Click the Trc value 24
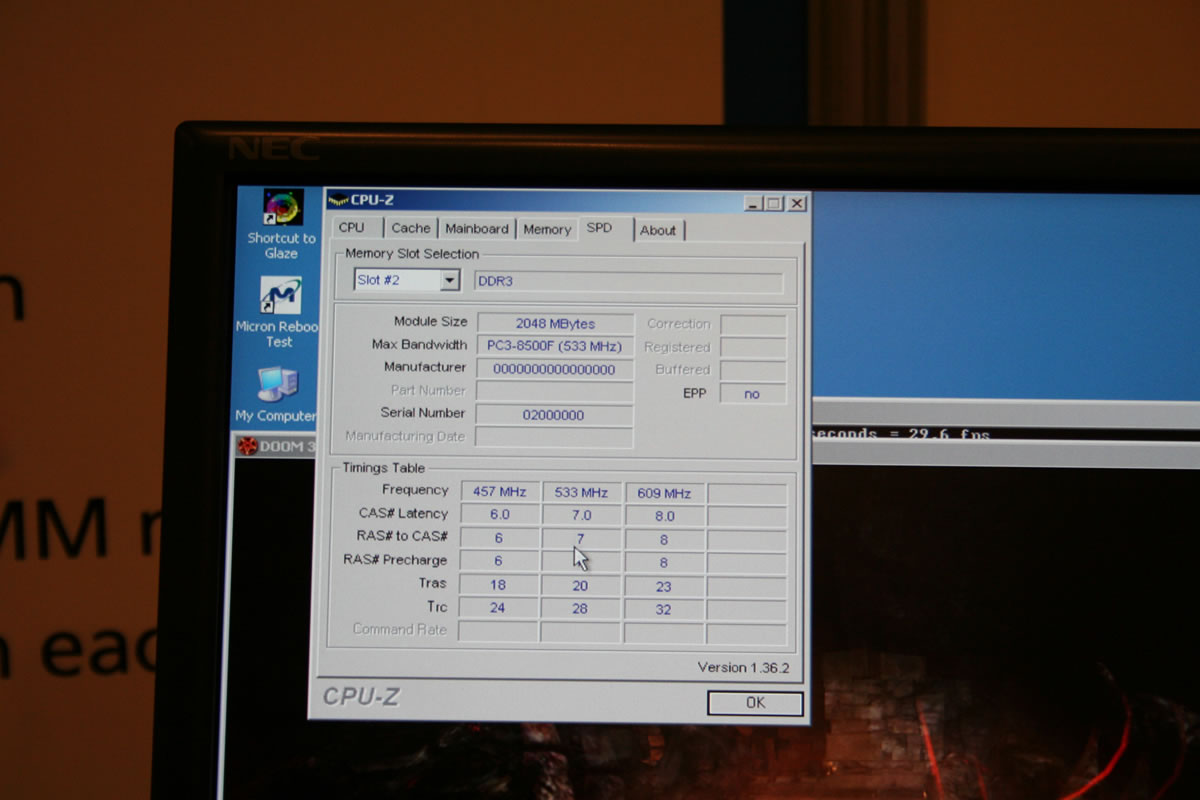The width and height of the screenshot is (1200, 800). pyautogui.click(x=498, y=608)
